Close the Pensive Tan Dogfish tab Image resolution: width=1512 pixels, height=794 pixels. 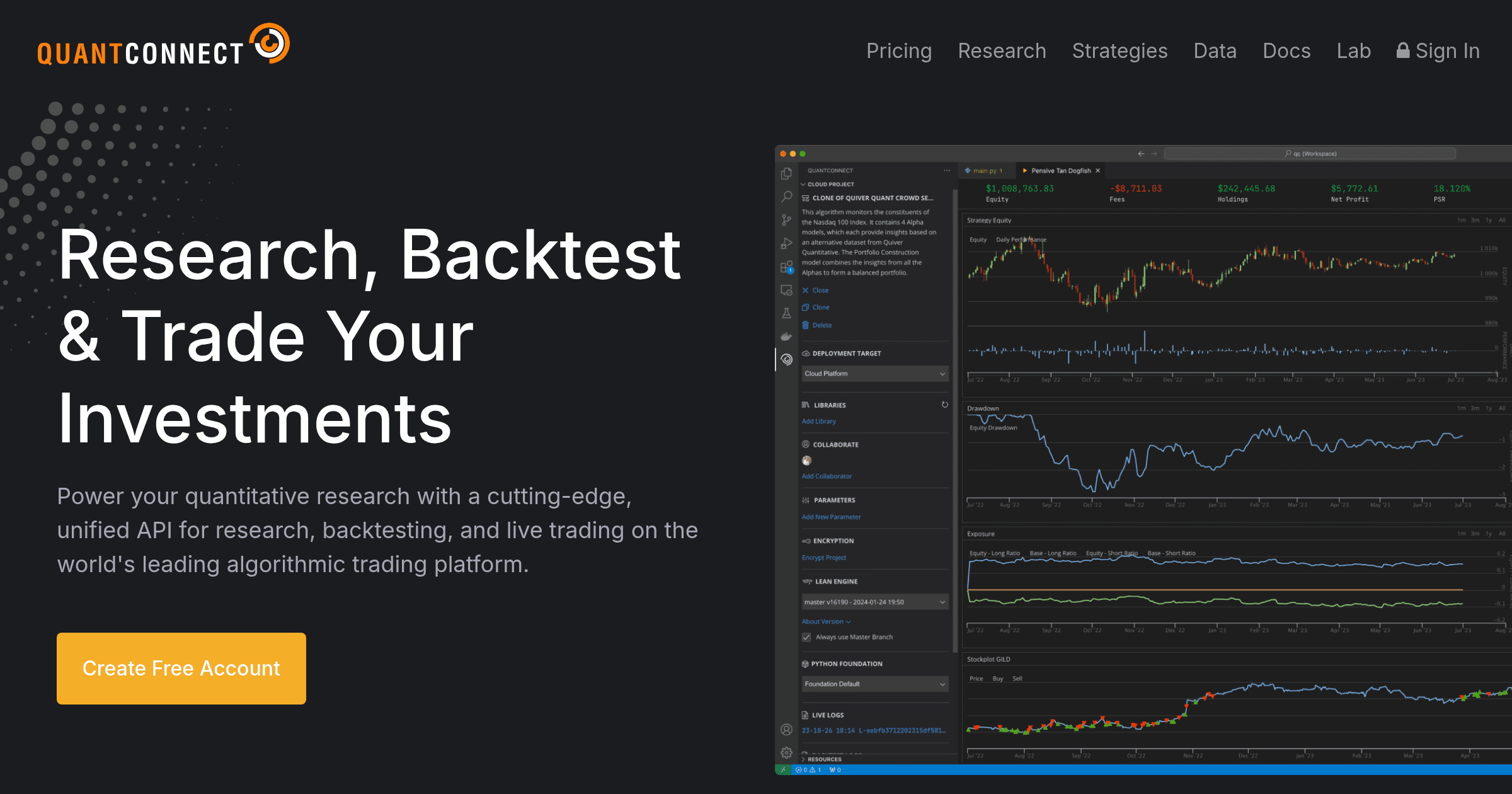point(1097,171)
